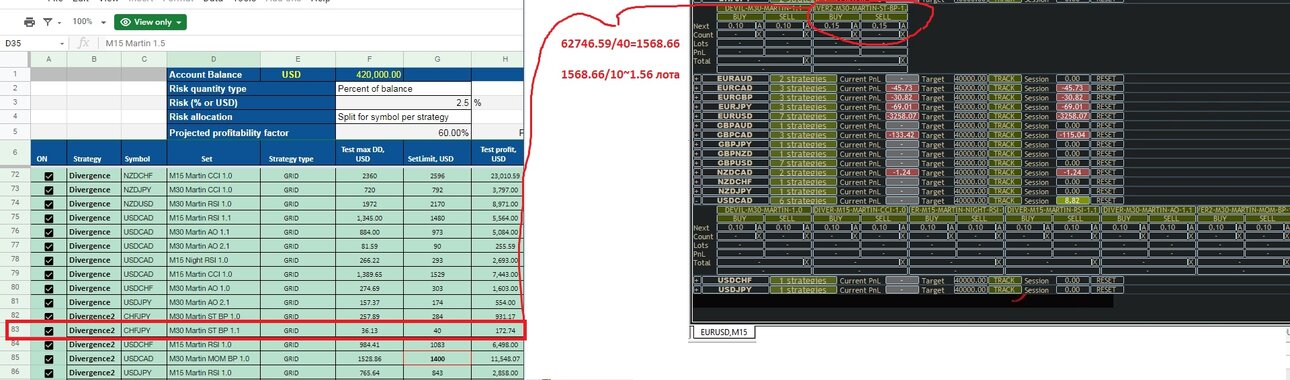Toggle ON checkbox for NZDCHF M15 Martin CCI row
1290x380 pixels.
tap(49, 175)
